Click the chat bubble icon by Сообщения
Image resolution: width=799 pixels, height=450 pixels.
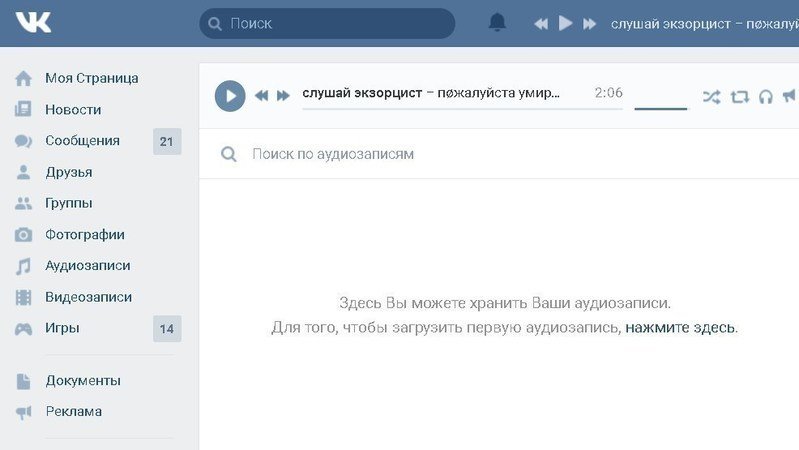(23, 141)
